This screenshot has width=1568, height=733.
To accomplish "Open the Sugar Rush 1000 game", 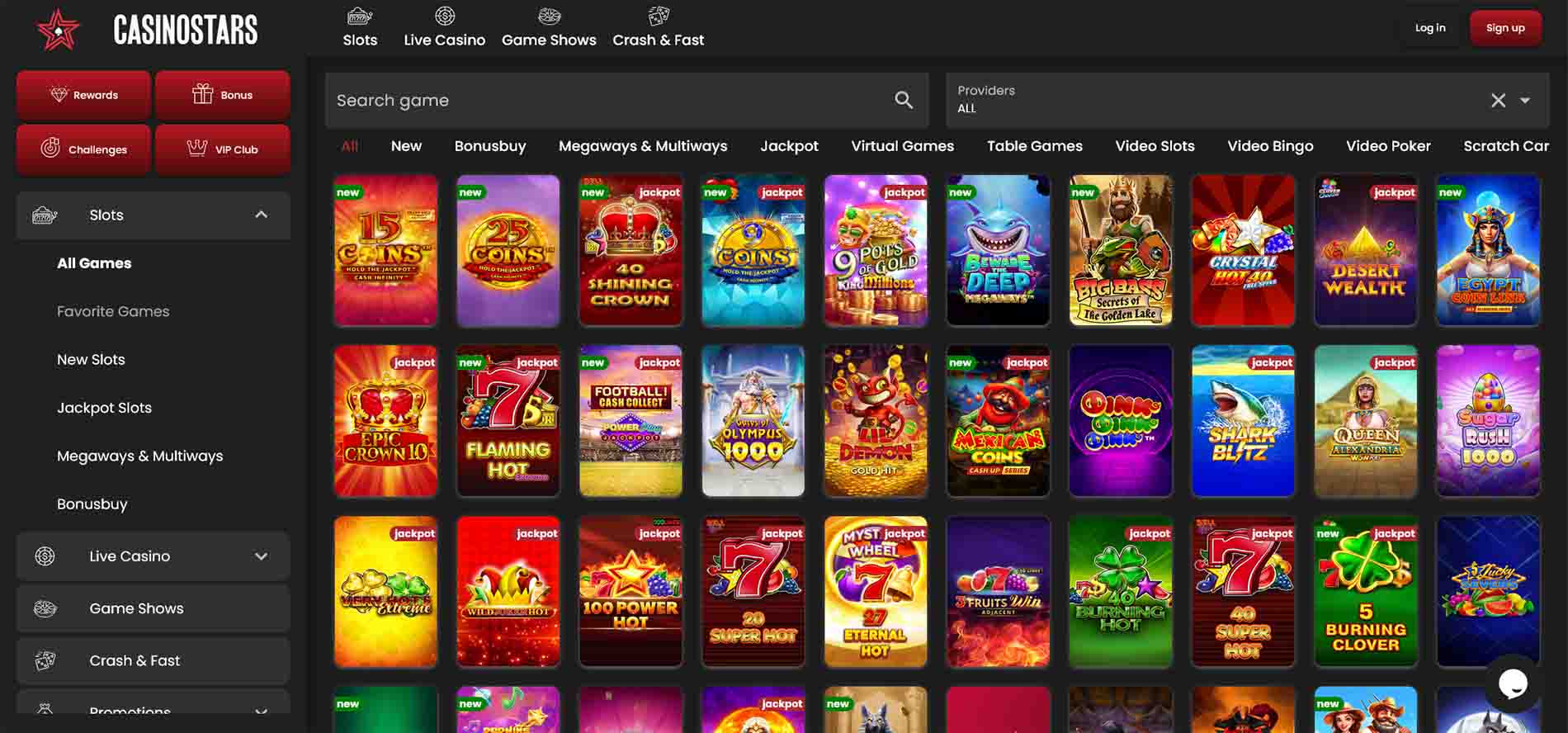I will point(1488,421).
